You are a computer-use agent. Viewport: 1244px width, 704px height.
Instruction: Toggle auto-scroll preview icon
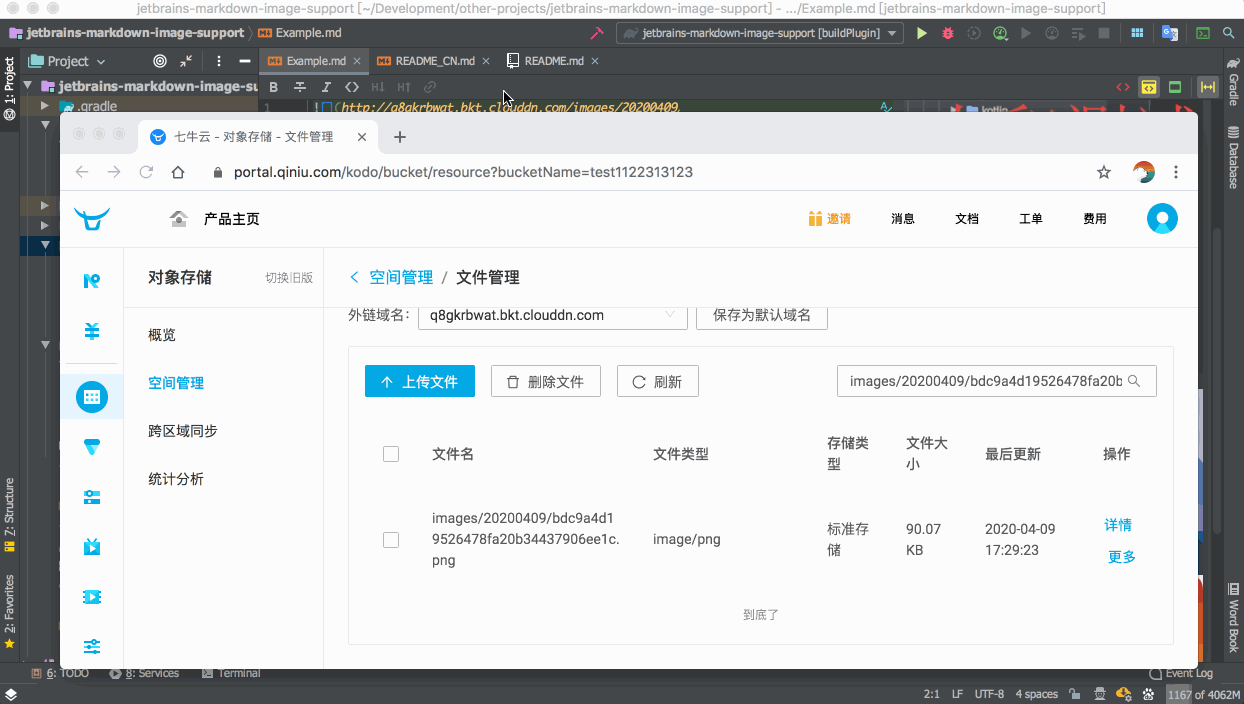1208,87
